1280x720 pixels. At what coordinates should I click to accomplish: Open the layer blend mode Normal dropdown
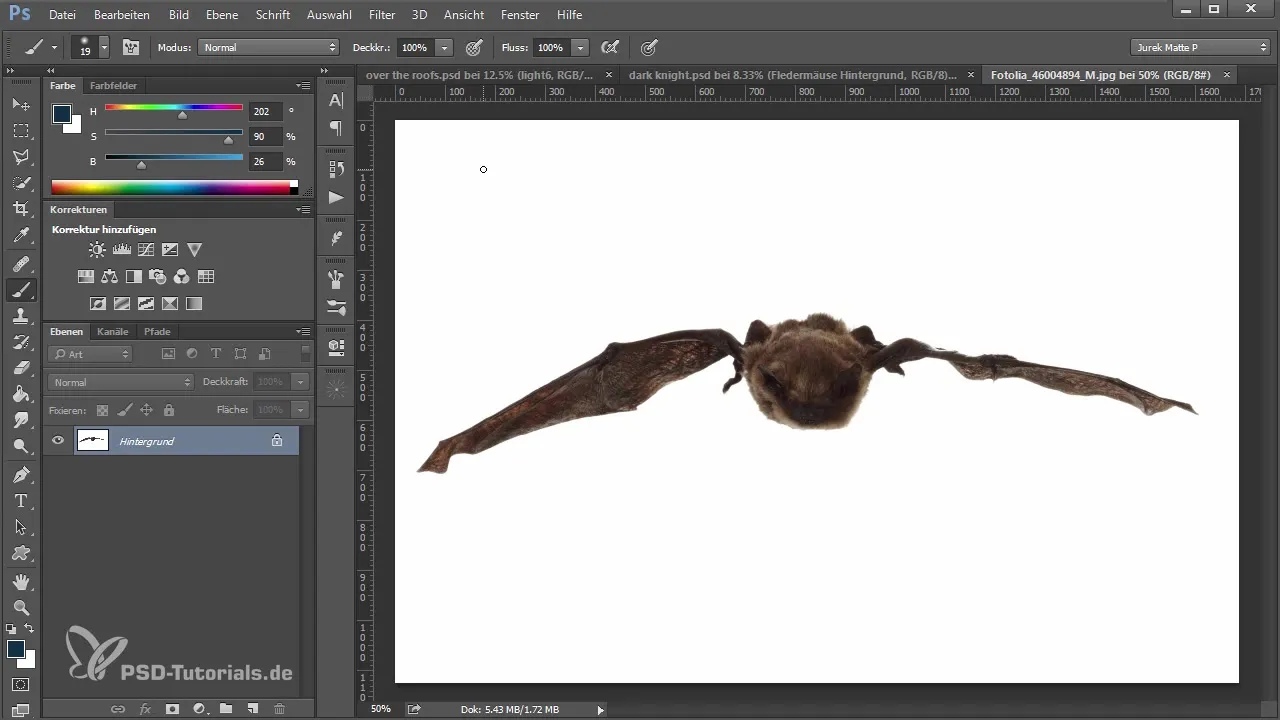click(x=120, y=382)
